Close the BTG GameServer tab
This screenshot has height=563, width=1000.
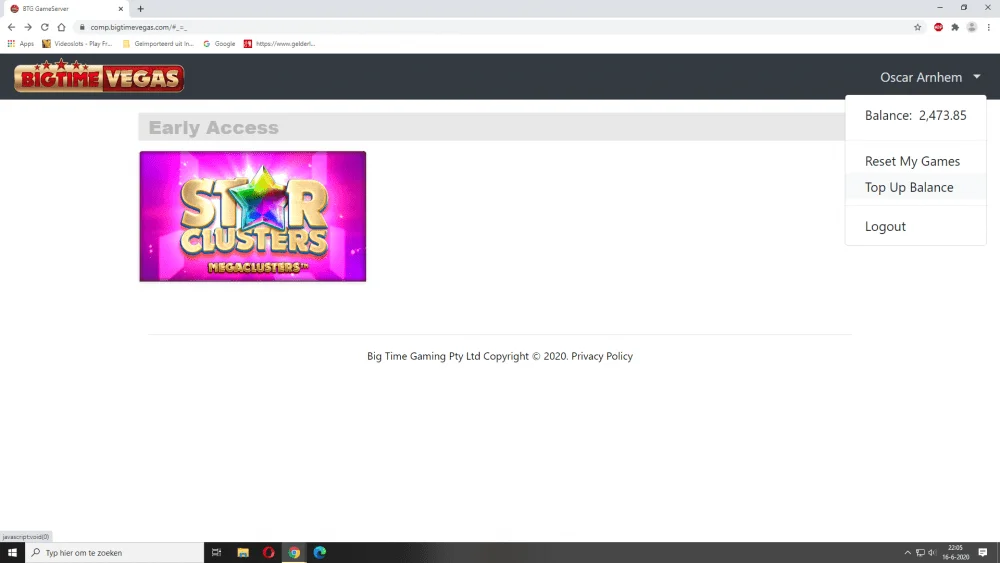pos(121,8)
